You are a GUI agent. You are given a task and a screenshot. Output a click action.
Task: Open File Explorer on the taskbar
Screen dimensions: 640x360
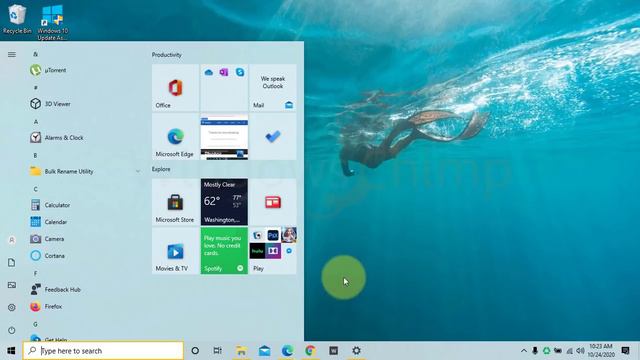click(241, 351)
